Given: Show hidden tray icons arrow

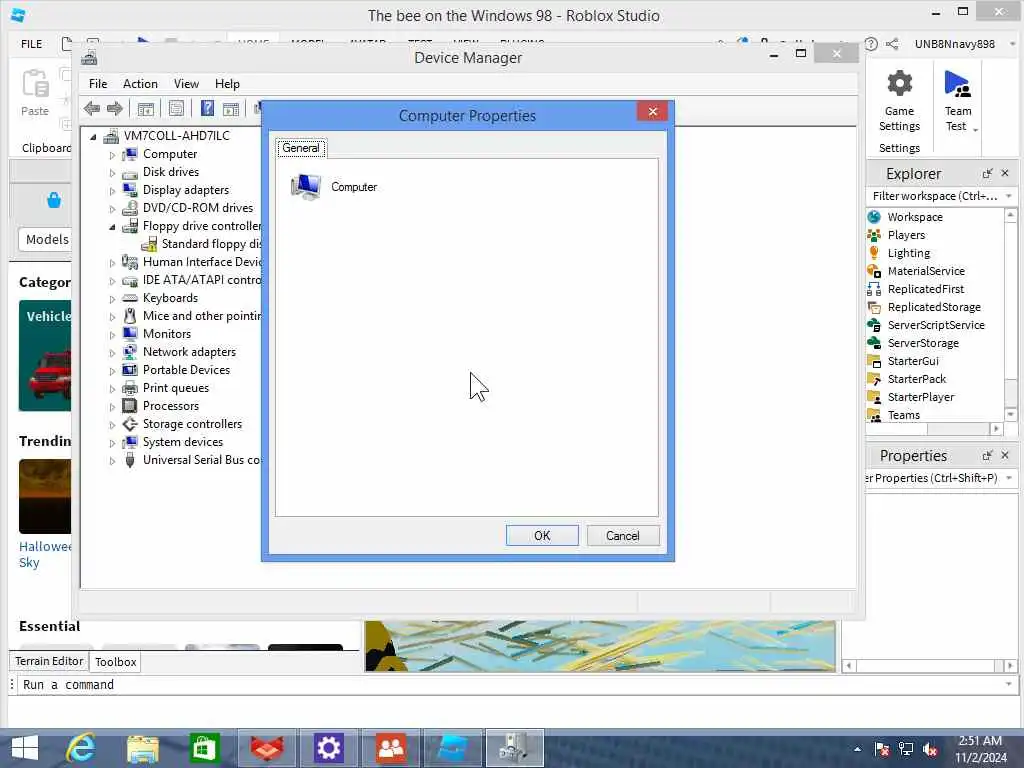Looking at the screenshot, I should coord(857,750).
